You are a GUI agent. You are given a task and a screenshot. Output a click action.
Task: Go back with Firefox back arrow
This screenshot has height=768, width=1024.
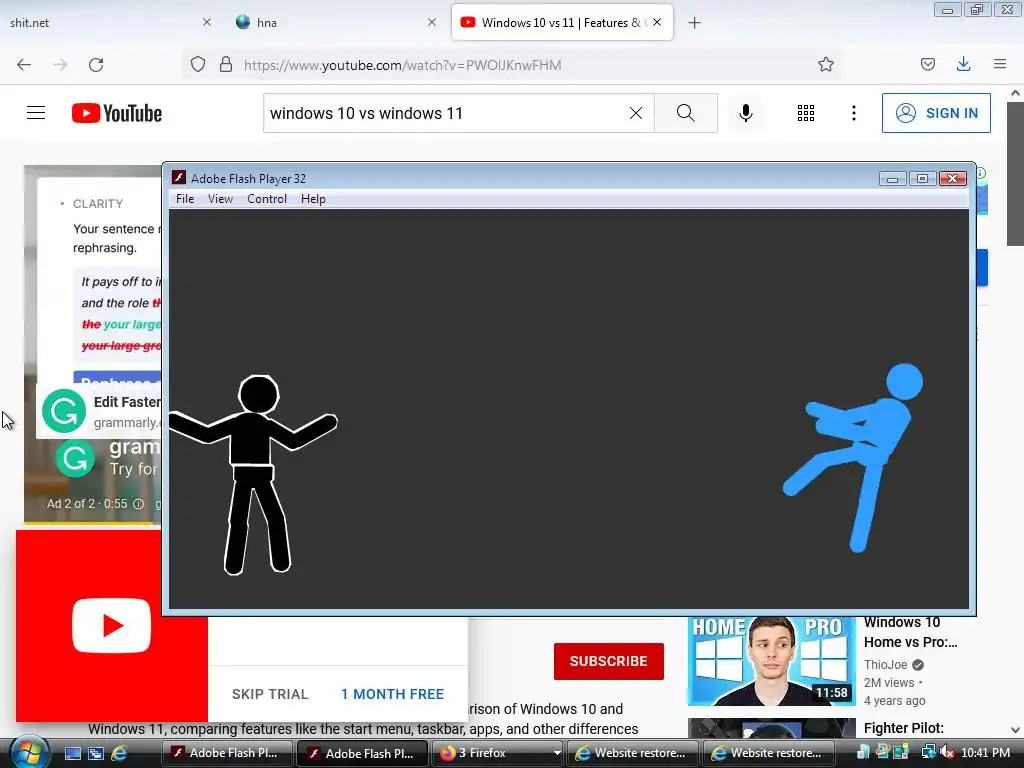[24, 65]
